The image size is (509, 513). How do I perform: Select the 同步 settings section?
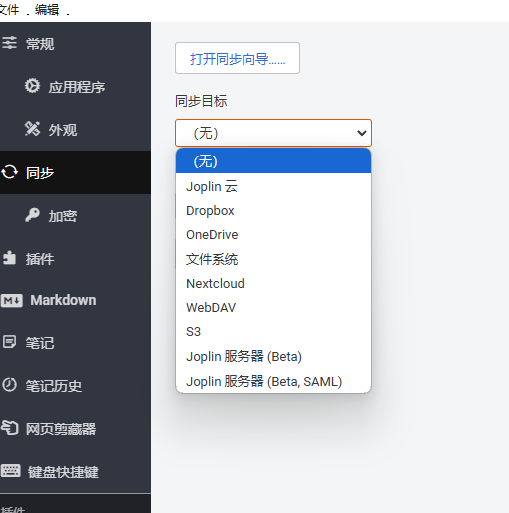75,173
